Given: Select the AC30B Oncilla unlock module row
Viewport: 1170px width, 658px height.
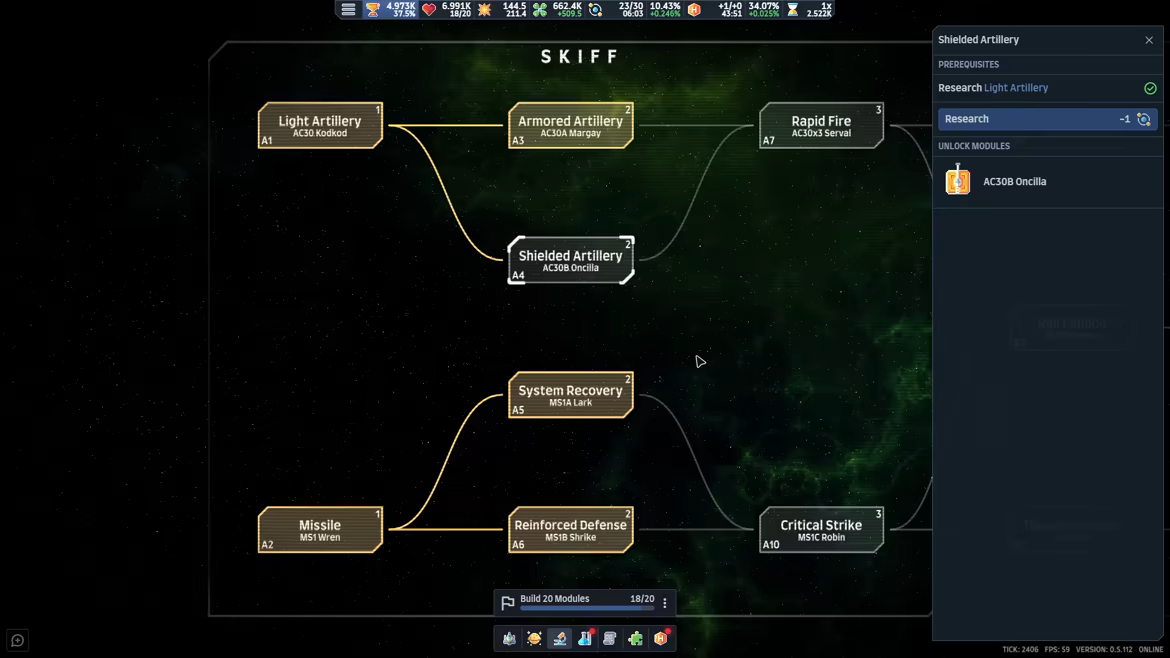Looking at the screenshot, I should (1048, 181).
